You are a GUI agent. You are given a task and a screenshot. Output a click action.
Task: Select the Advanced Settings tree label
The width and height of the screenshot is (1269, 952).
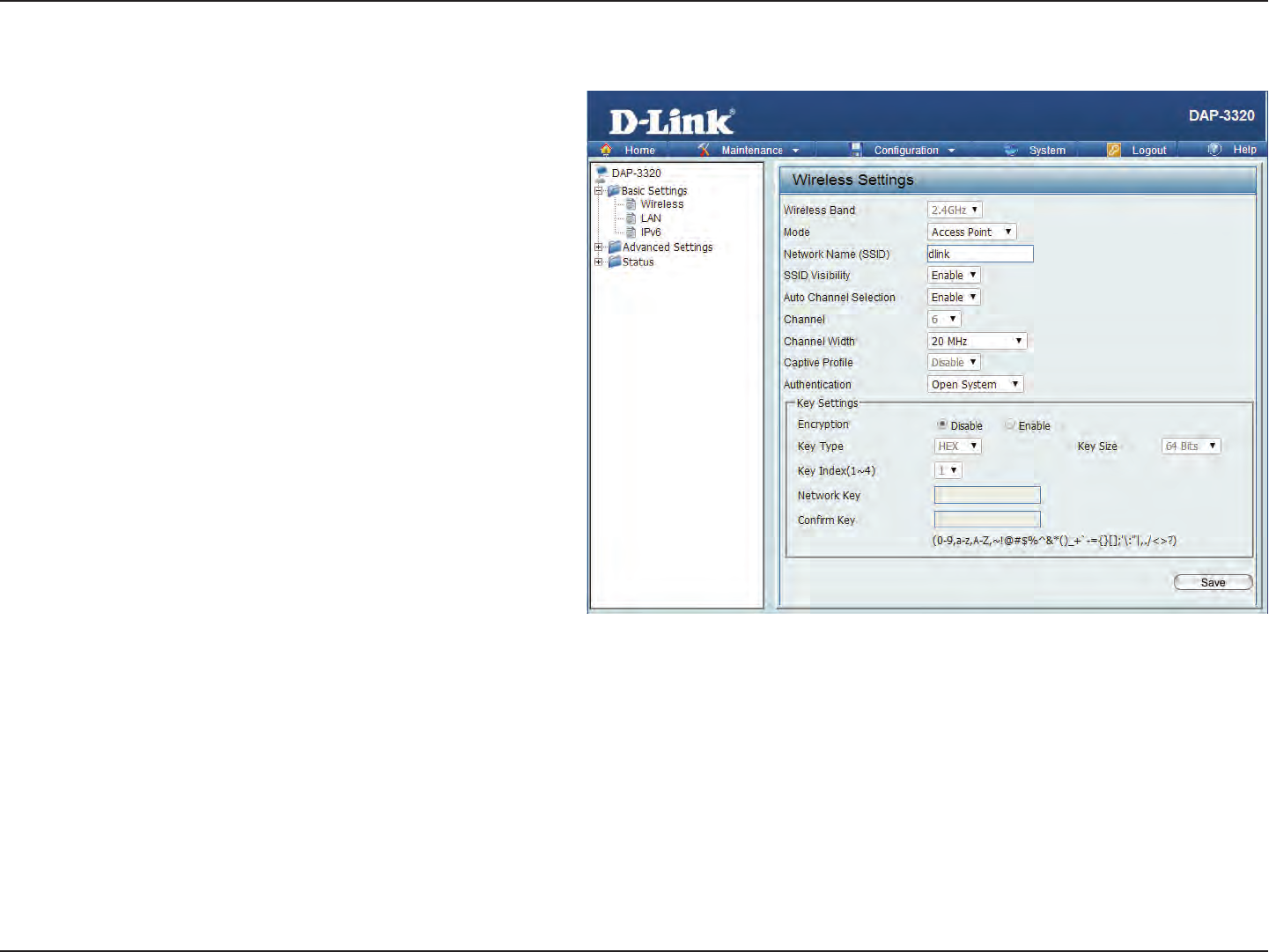pyautogui.click(x=668, y=247)
